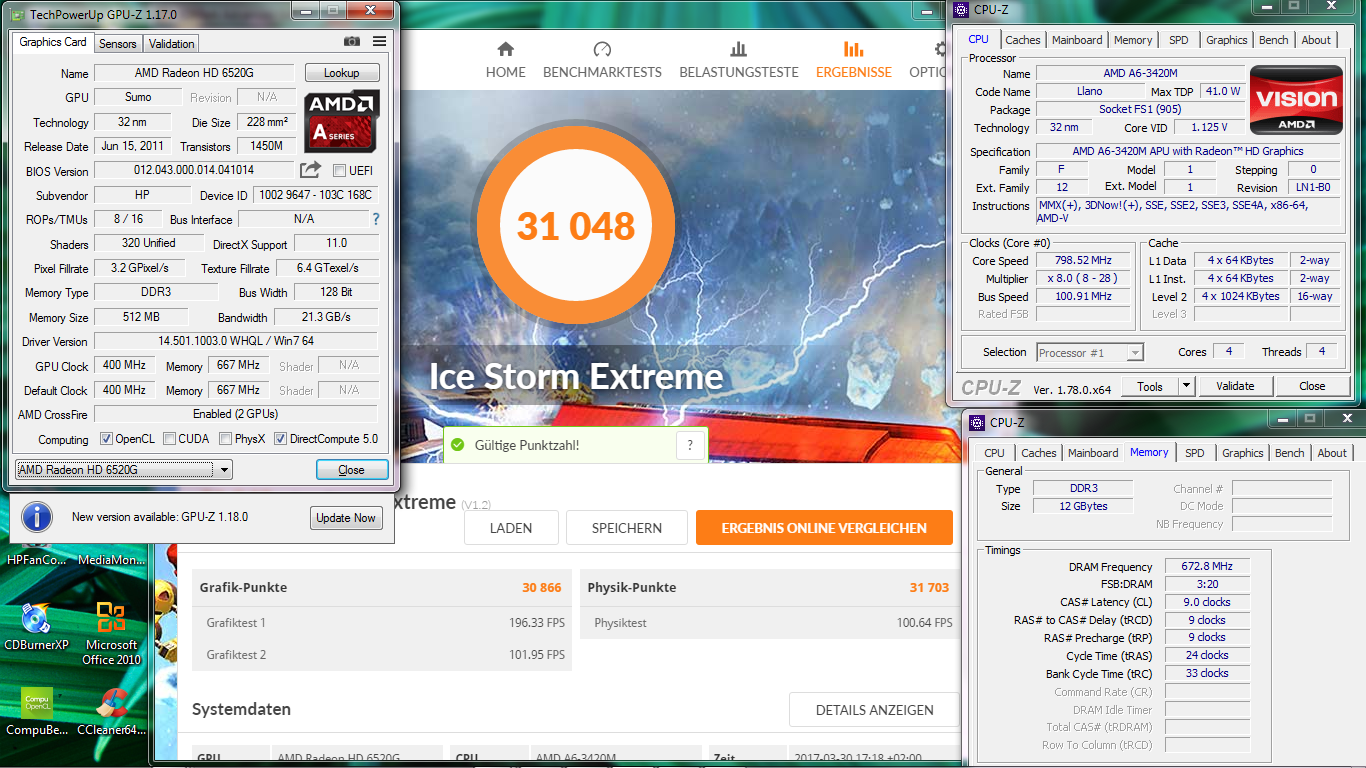Viewport: 1366px width, 768px height.
Task: Click the GPU-Z screenshot camera icon
Action: click(352, 41)
